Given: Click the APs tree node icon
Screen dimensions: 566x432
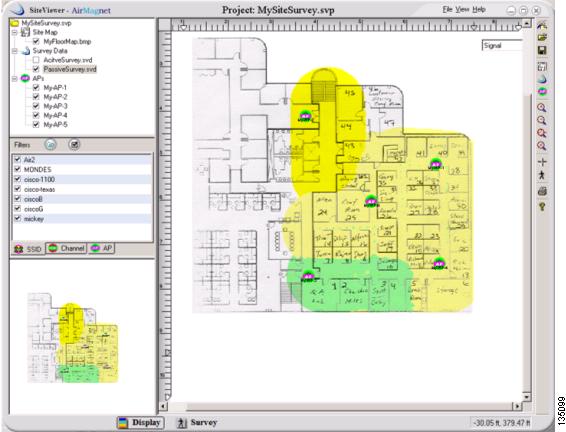Looking at the screenshot, I should 25,78.
